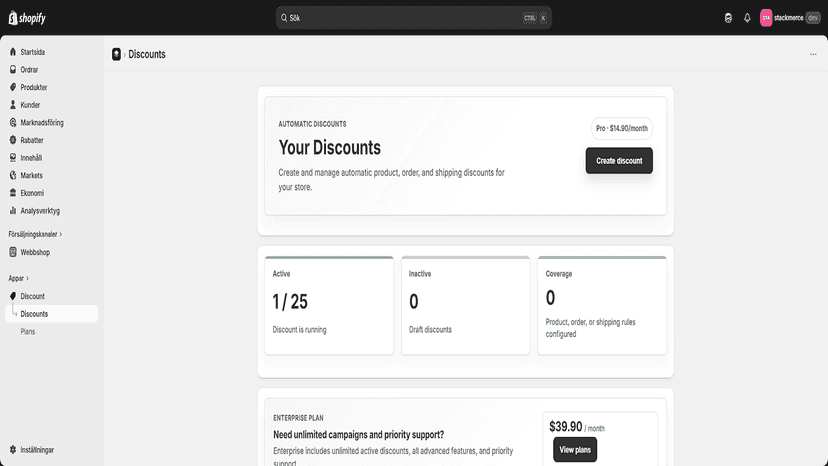Open Produkter tag icon

13,87
